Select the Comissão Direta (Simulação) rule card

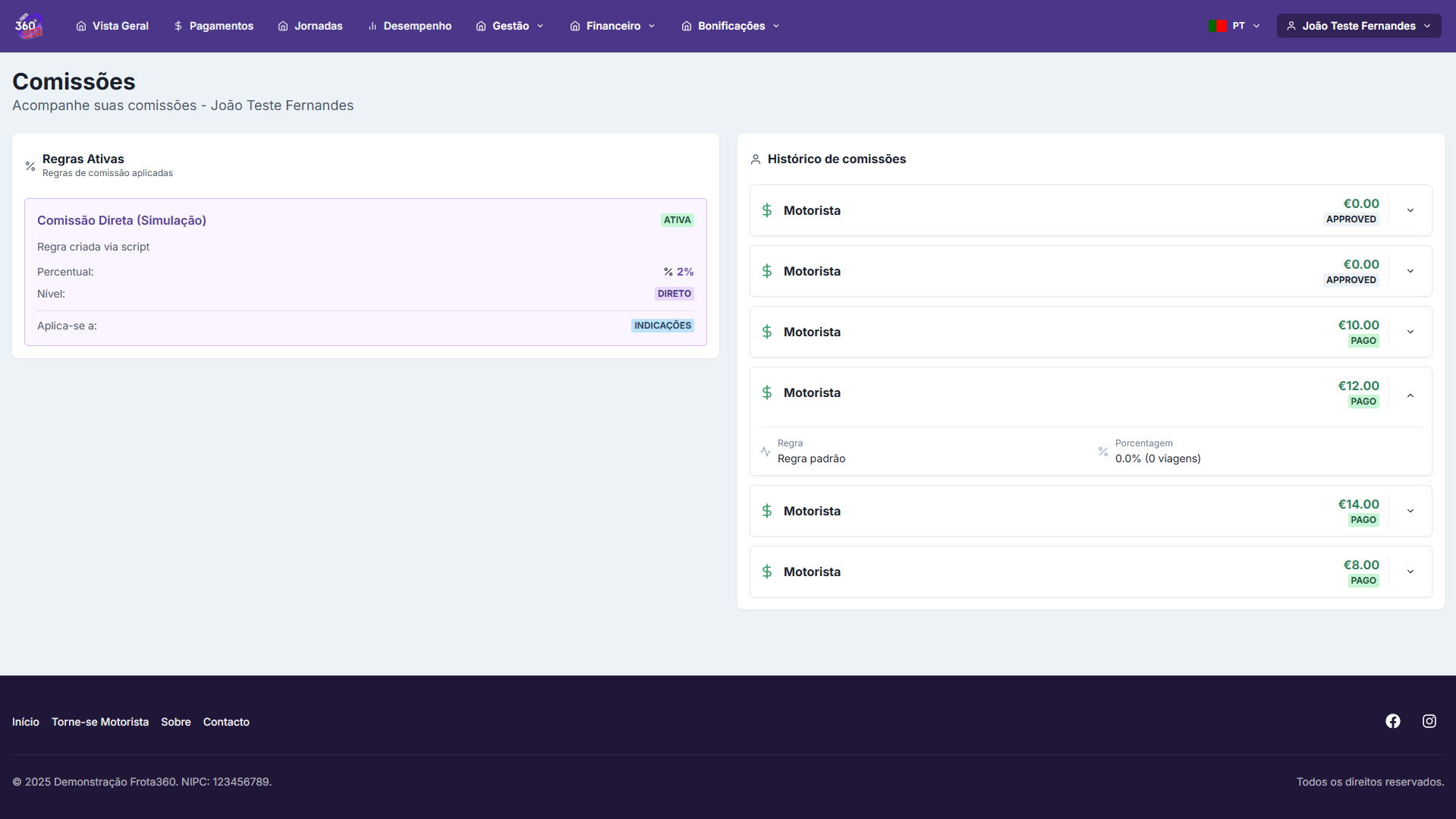click(365, 272)
